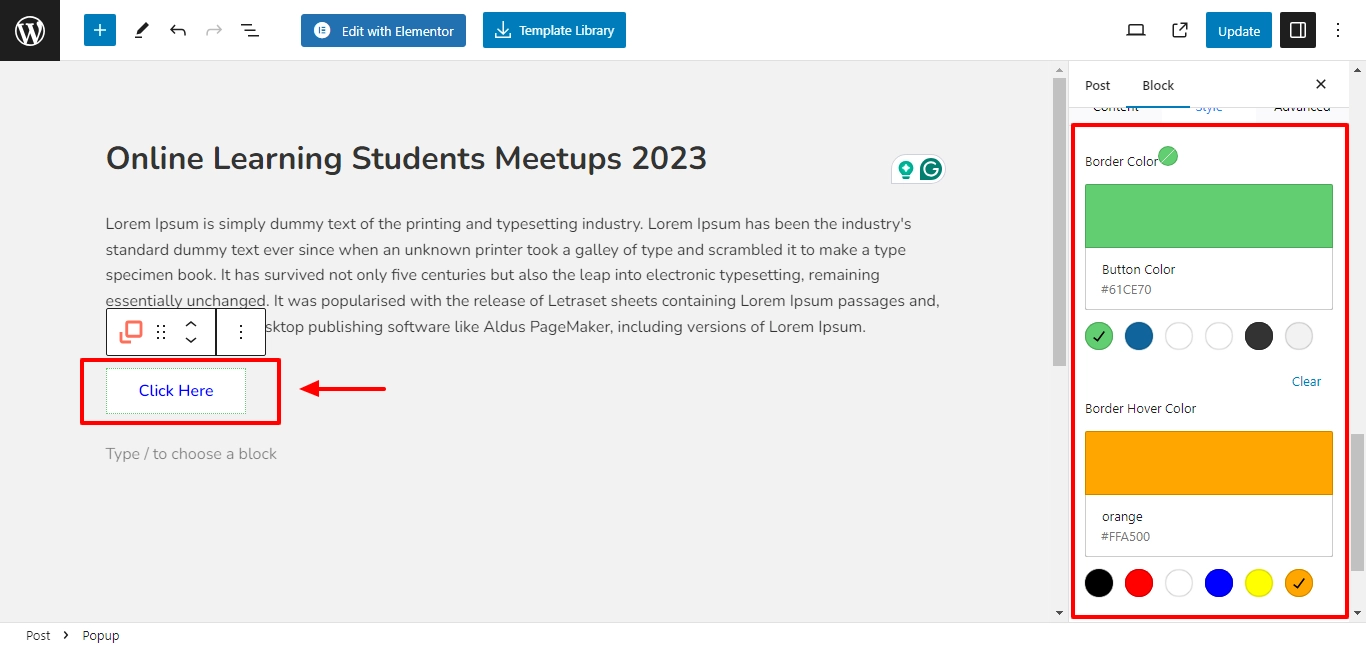Select the pencil Tools icon
Viewport: 1366px width, 647px height.
pos(141,30)
